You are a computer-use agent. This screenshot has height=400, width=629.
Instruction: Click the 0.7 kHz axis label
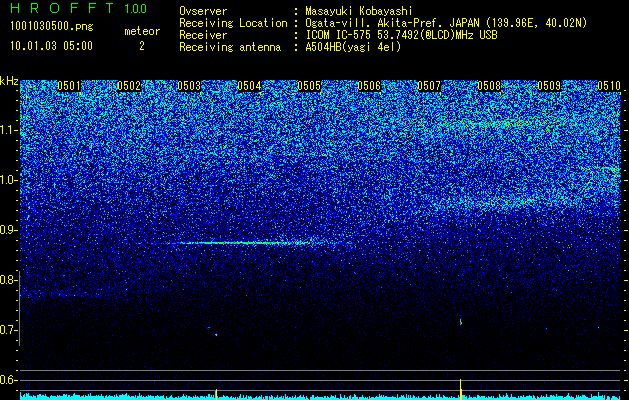click(7, 330)
